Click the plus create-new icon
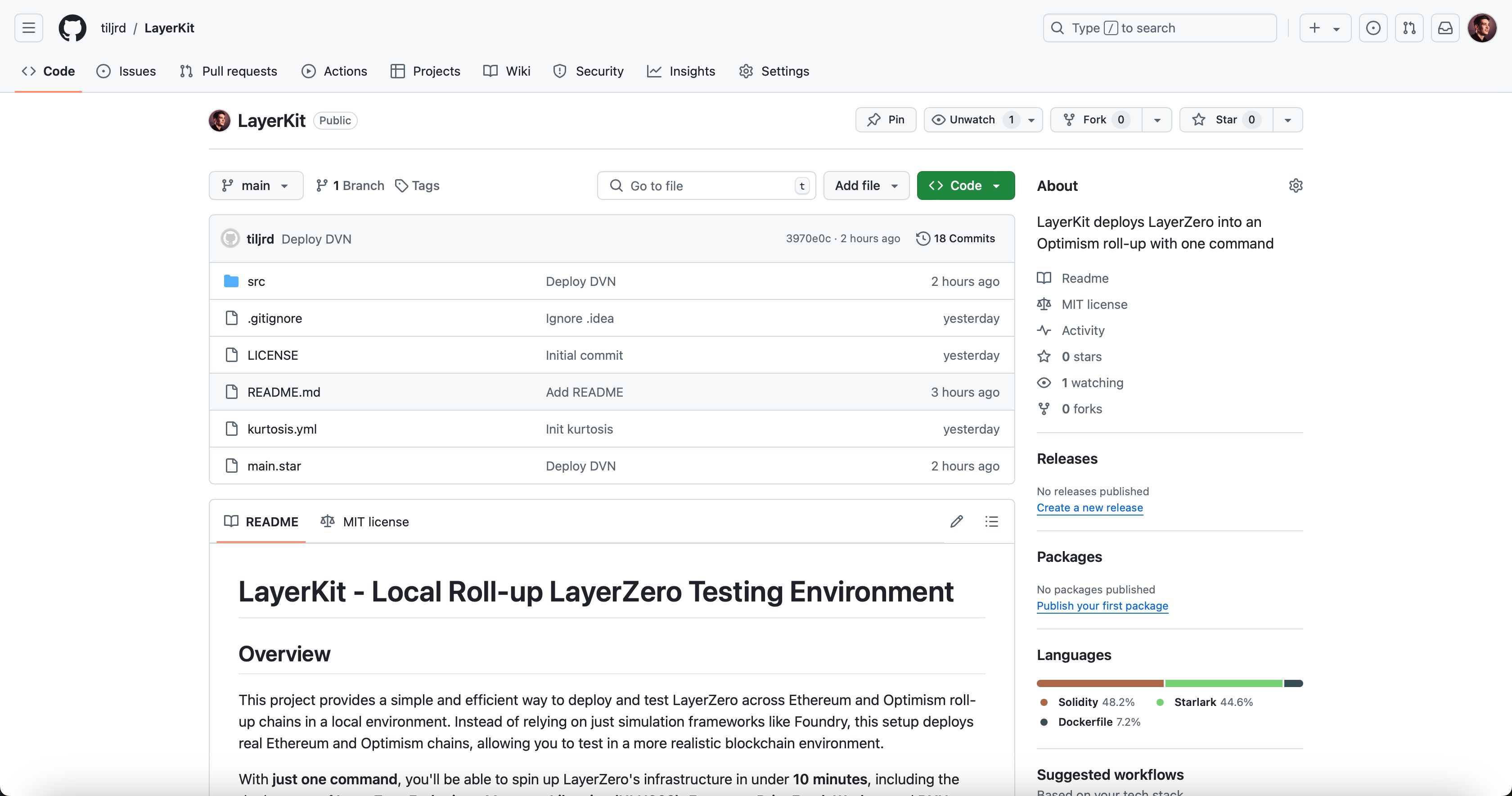Image resolution: width=1512 pixels, height=796 pixels. tap(1315, 27)
